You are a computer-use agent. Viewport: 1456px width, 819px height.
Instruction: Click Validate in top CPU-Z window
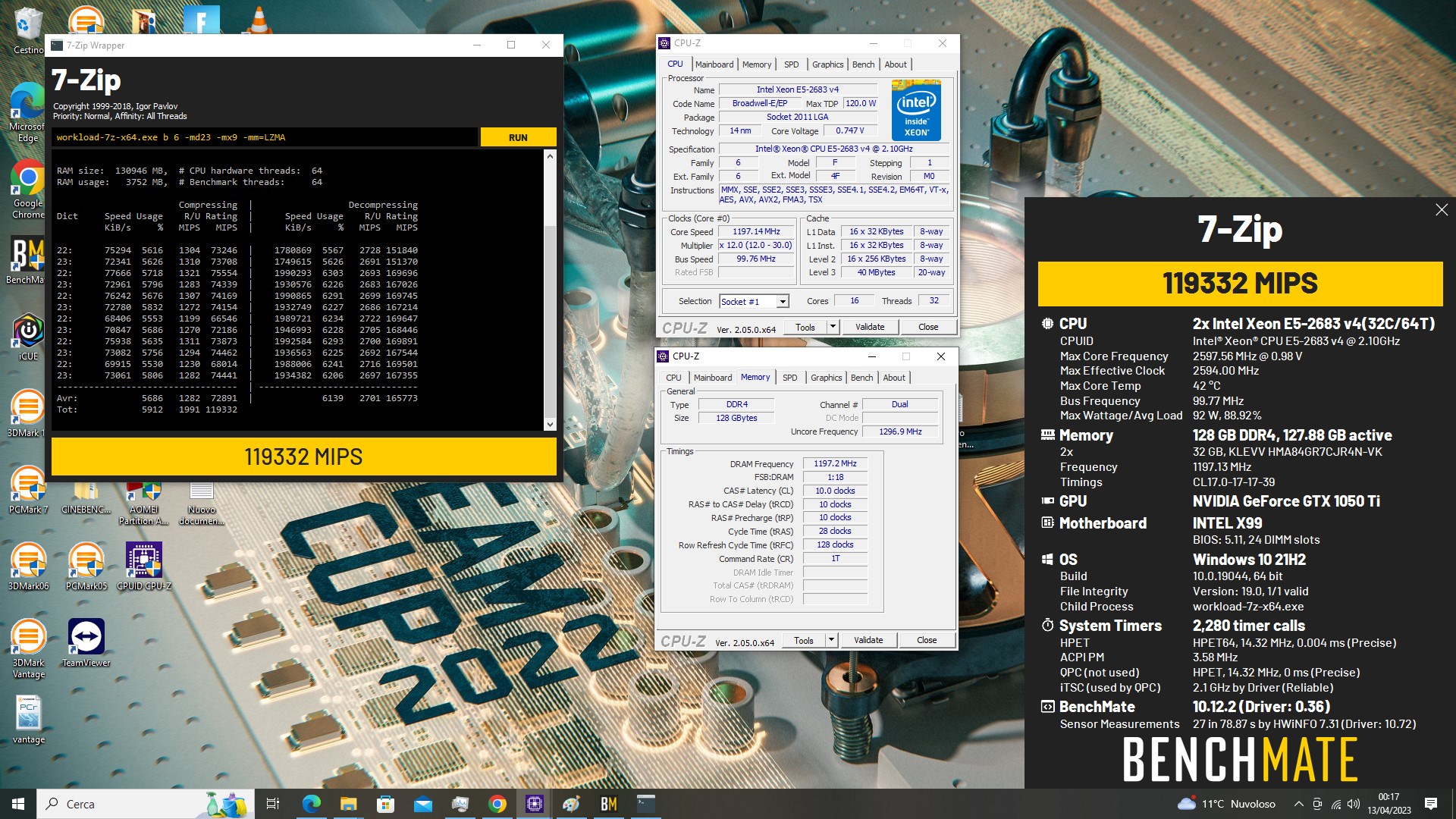coord(870,327)
